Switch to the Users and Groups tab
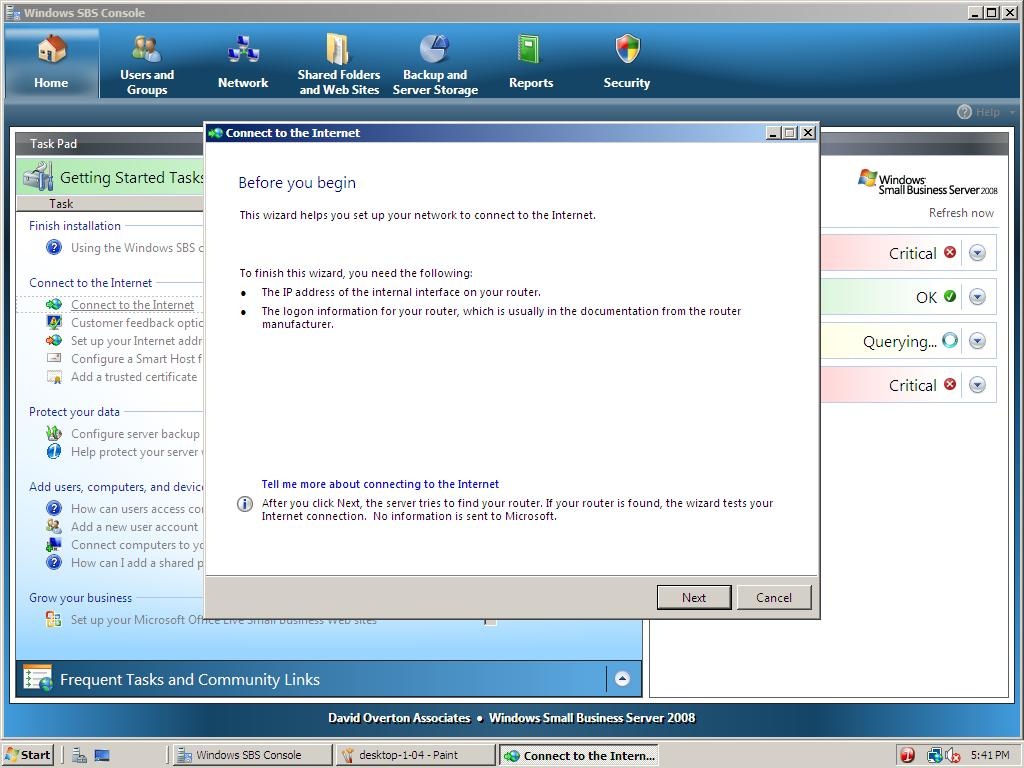The width and height of the screenshot is (1024, 768). [x=147, y=64]
